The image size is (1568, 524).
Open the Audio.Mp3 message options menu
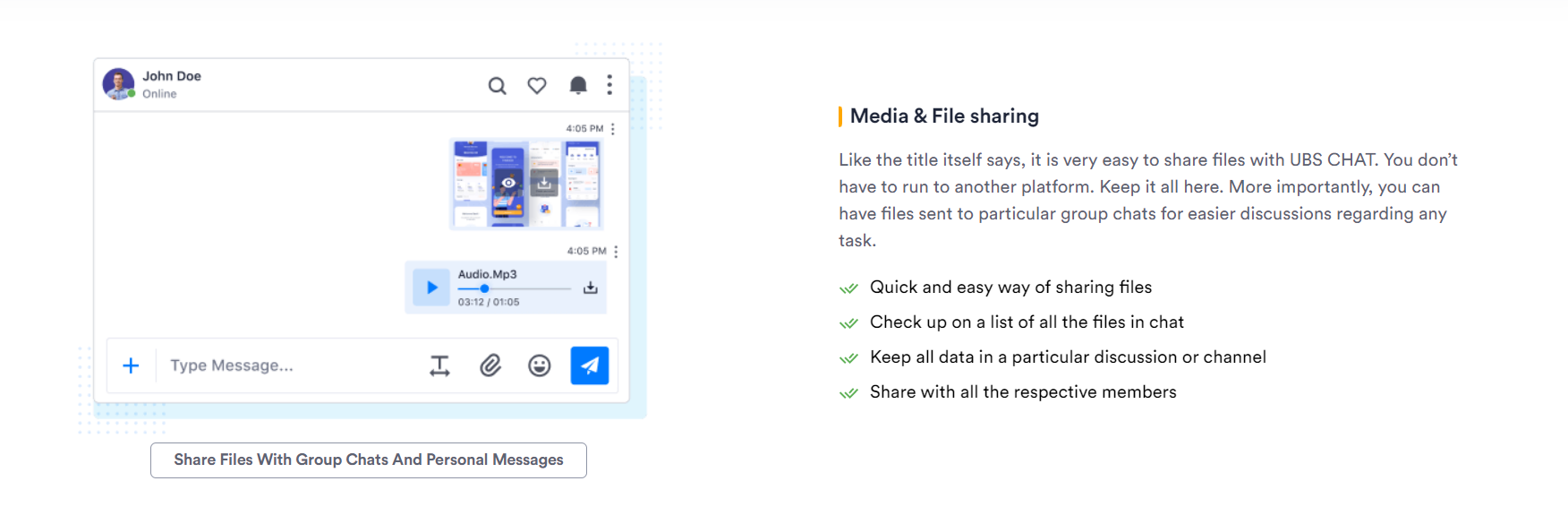(616, 252)
